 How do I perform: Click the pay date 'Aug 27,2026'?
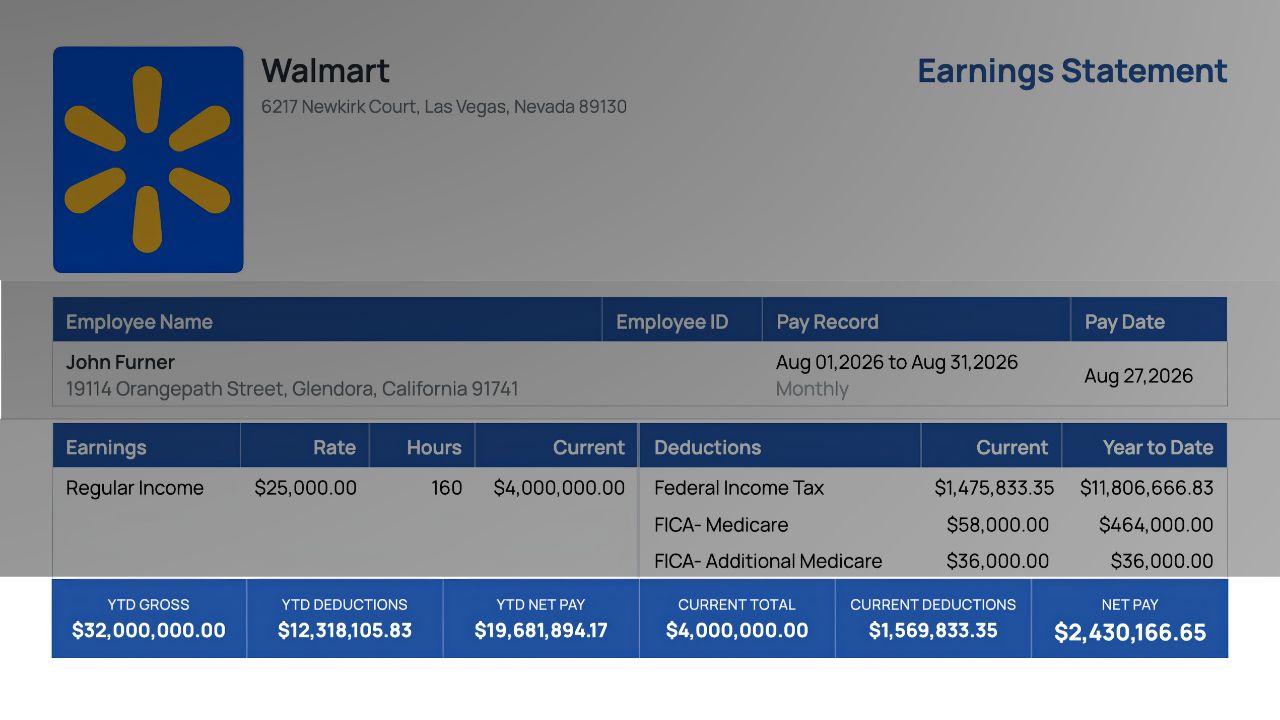pyautogui.click(x=1139, y=376)
